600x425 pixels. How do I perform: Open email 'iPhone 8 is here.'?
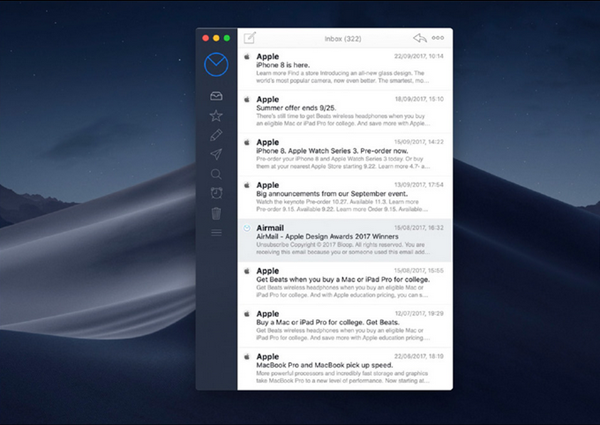(x=345, y=69)
